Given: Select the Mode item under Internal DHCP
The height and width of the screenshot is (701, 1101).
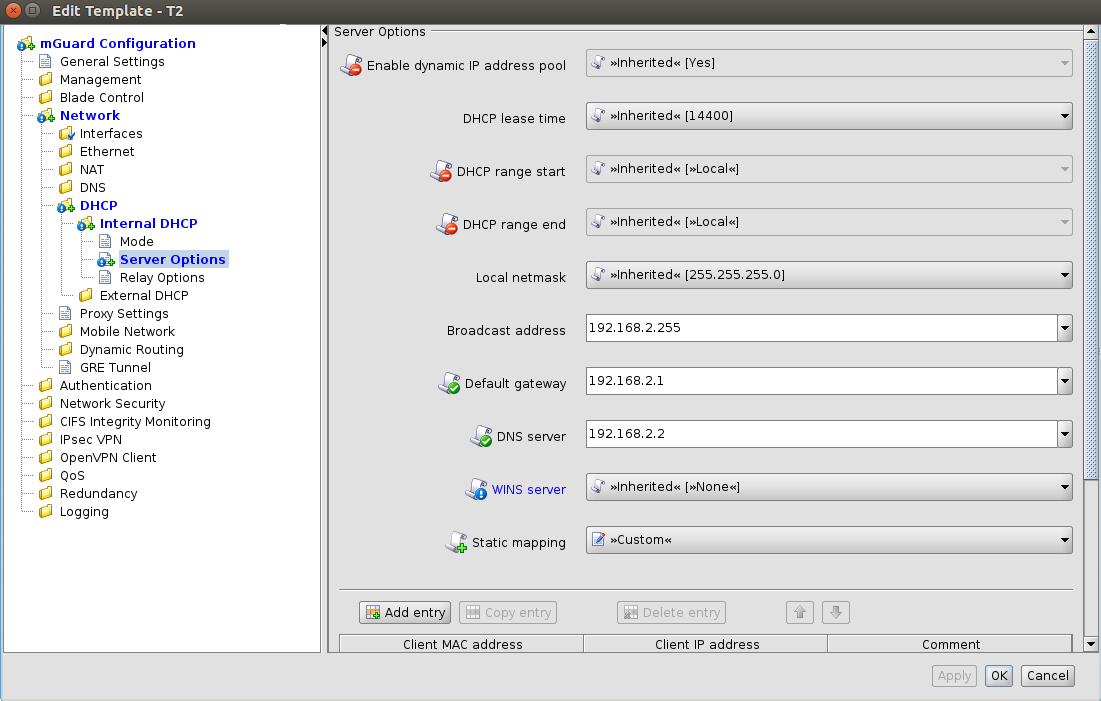Looking at the screenshot, I should point(136,241).
